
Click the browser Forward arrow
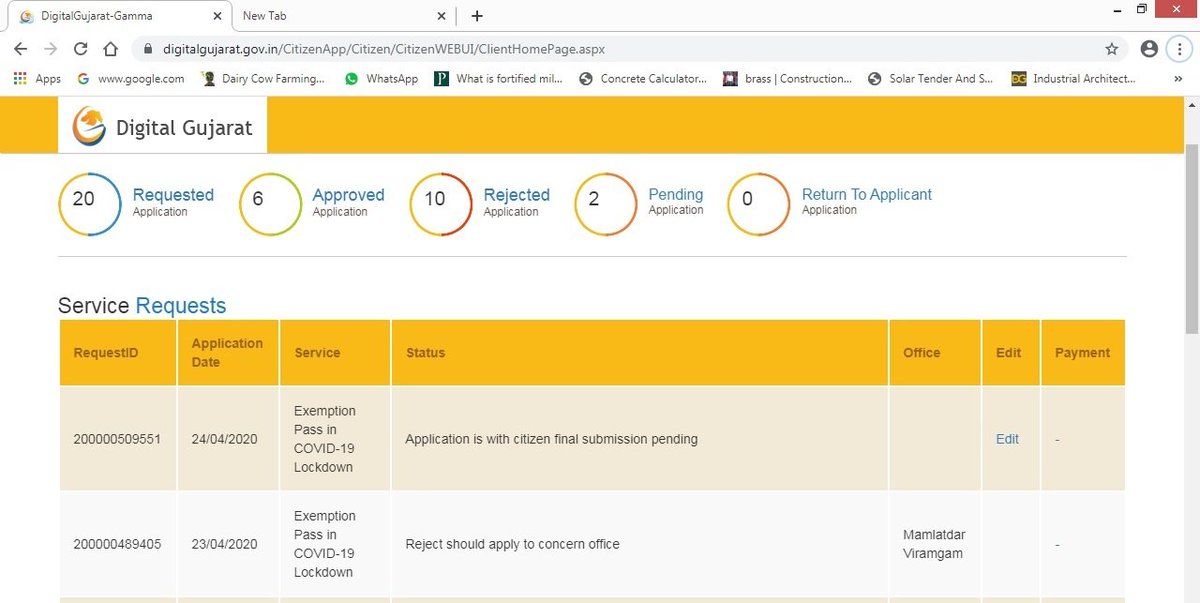tap(51, 48)
